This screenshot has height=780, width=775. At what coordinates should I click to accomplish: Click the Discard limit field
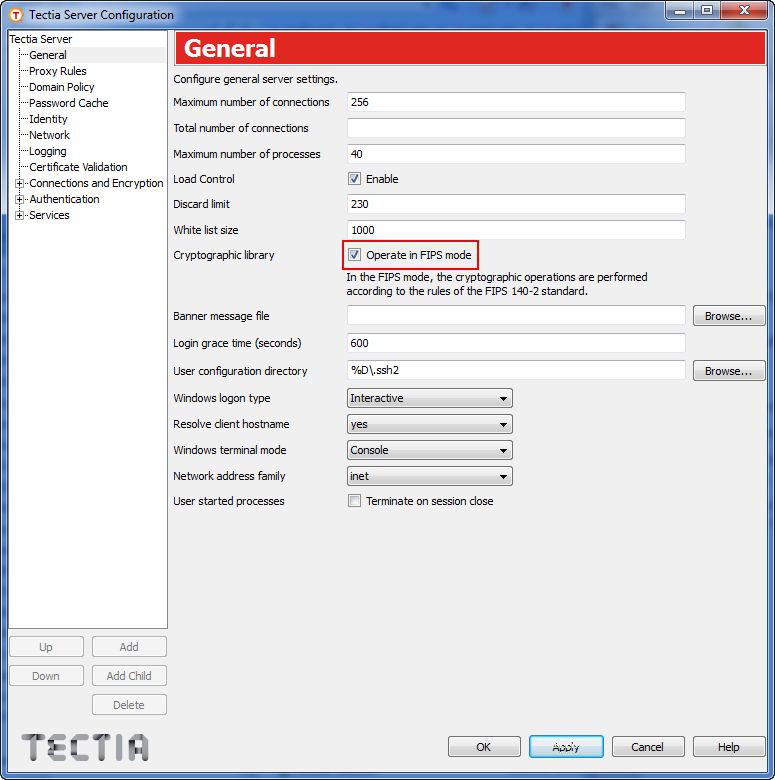click(x=516, y=204)
